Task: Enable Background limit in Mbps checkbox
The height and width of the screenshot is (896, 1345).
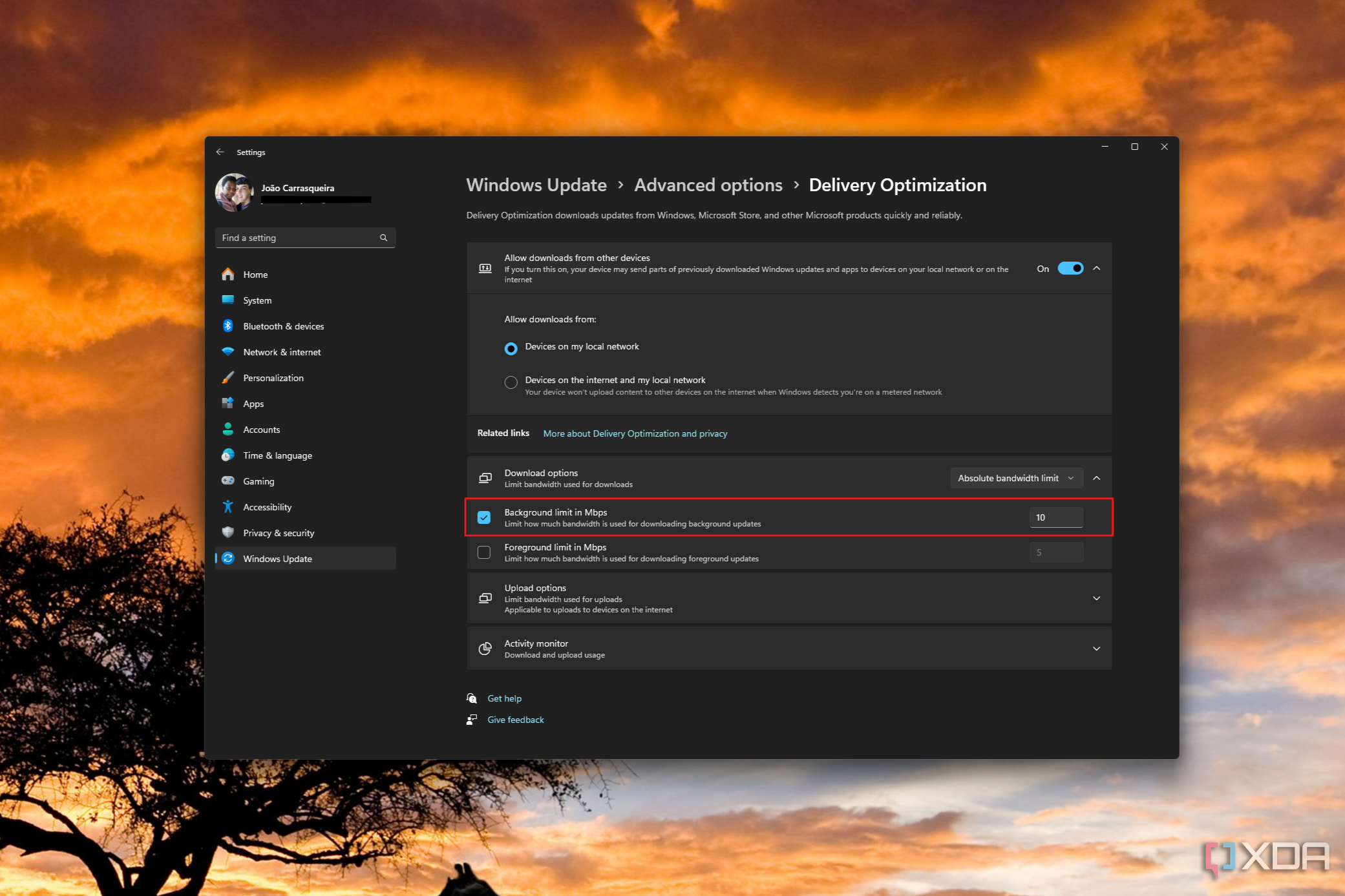Action: pyautogui.click(x=483, y=517)
